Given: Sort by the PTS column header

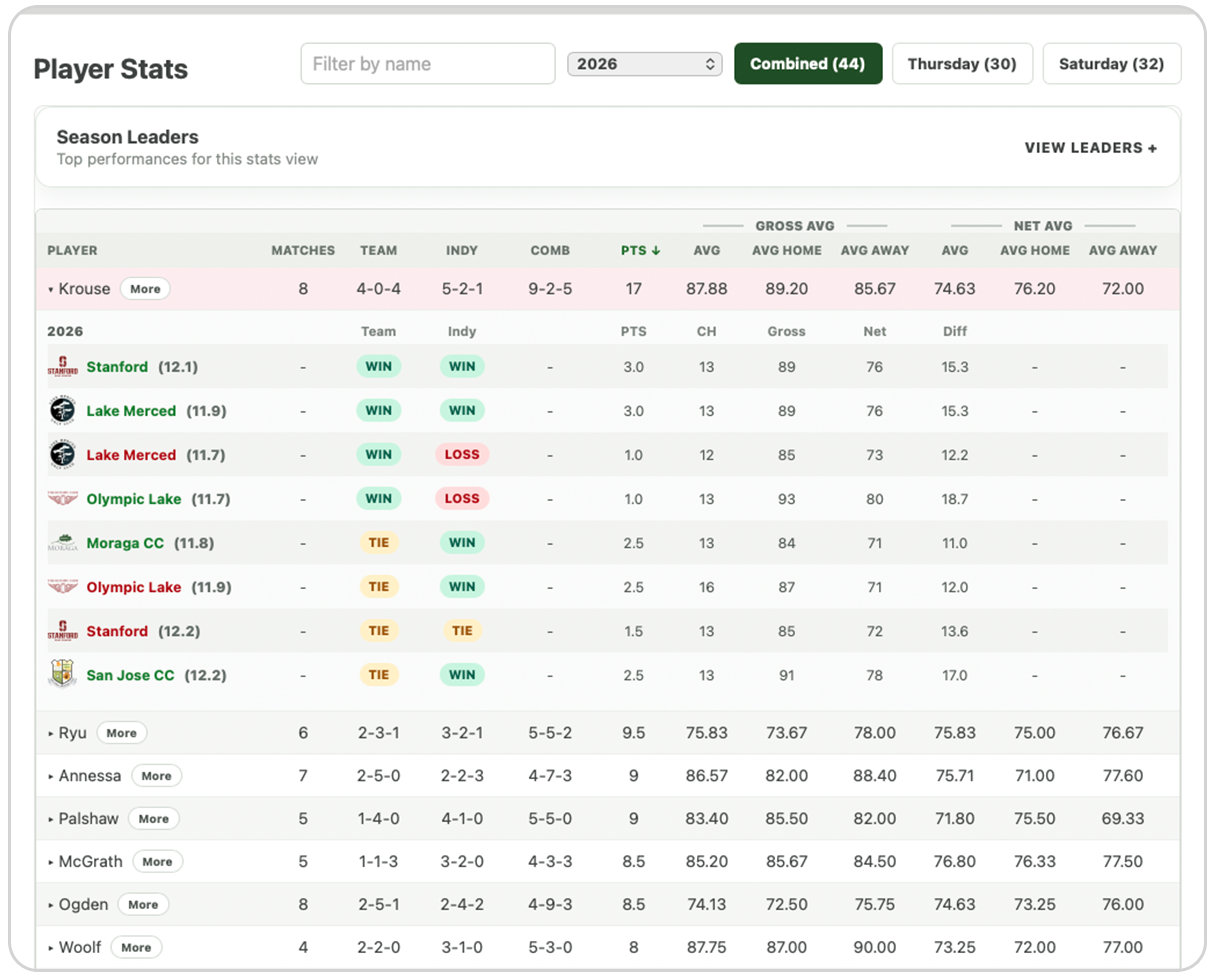Looking at the screenshot, I should tap(640, 251).
